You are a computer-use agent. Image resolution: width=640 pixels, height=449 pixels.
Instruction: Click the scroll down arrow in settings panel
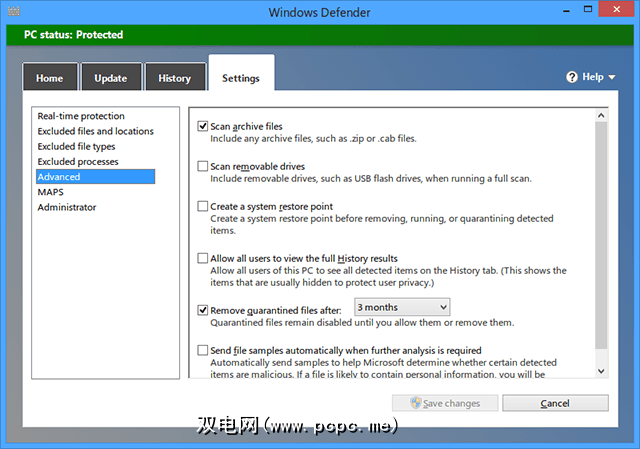coord(600,371)
